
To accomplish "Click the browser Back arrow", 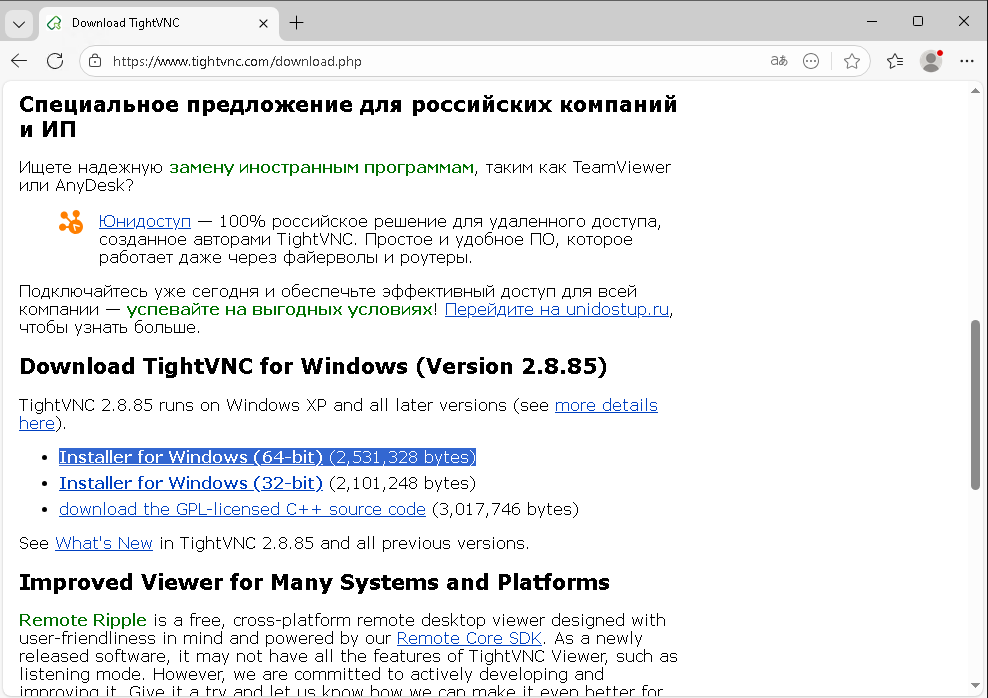I will 19,61.
